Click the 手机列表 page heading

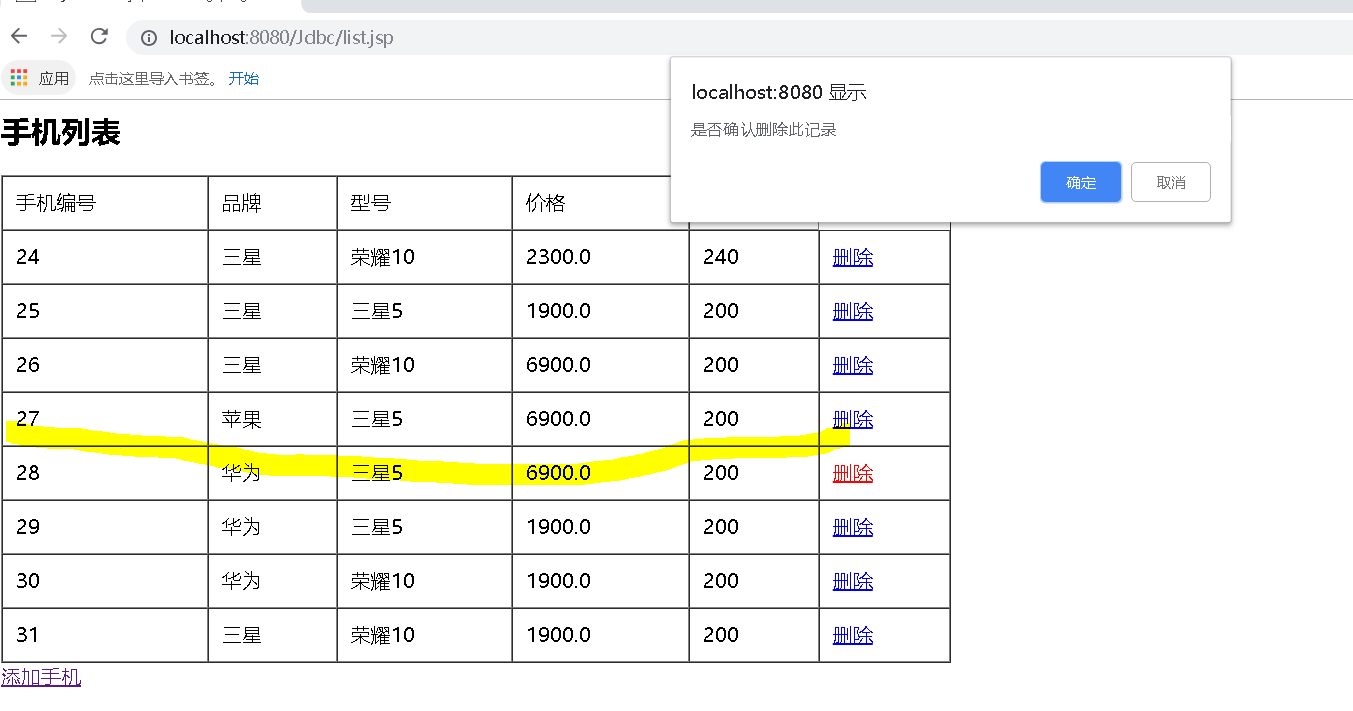(x=61, y=132)
